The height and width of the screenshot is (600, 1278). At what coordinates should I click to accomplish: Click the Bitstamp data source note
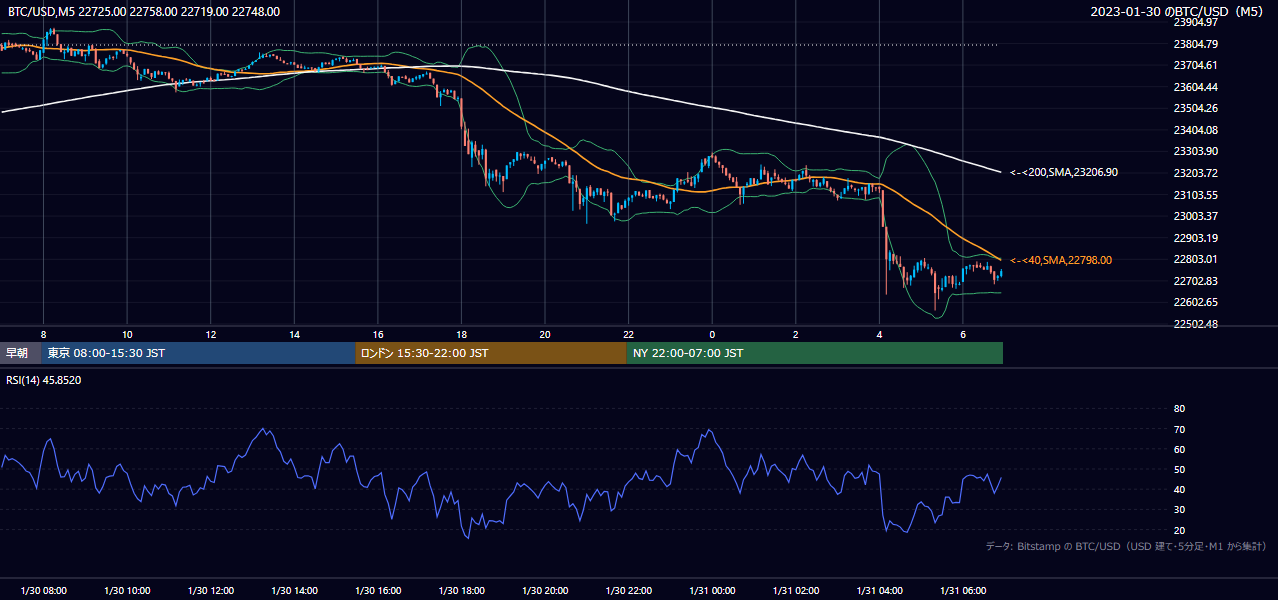[x=1126, y=546]
